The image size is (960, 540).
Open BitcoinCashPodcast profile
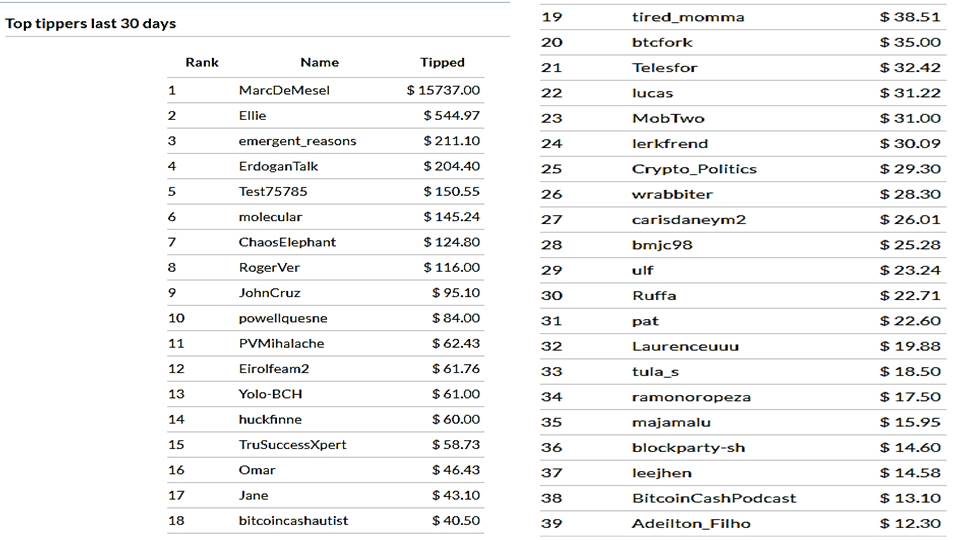(714, 498)
